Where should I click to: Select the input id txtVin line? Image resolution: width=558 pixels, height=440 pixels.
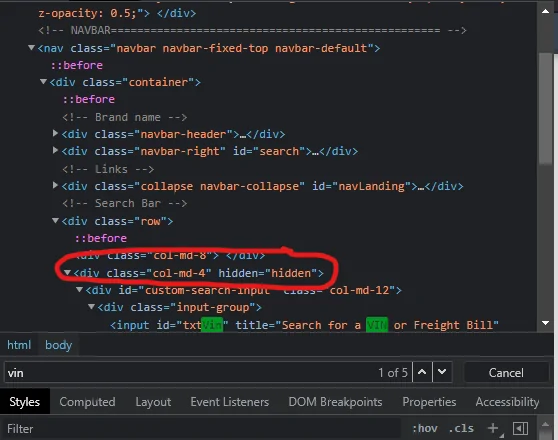coord(304,325)
